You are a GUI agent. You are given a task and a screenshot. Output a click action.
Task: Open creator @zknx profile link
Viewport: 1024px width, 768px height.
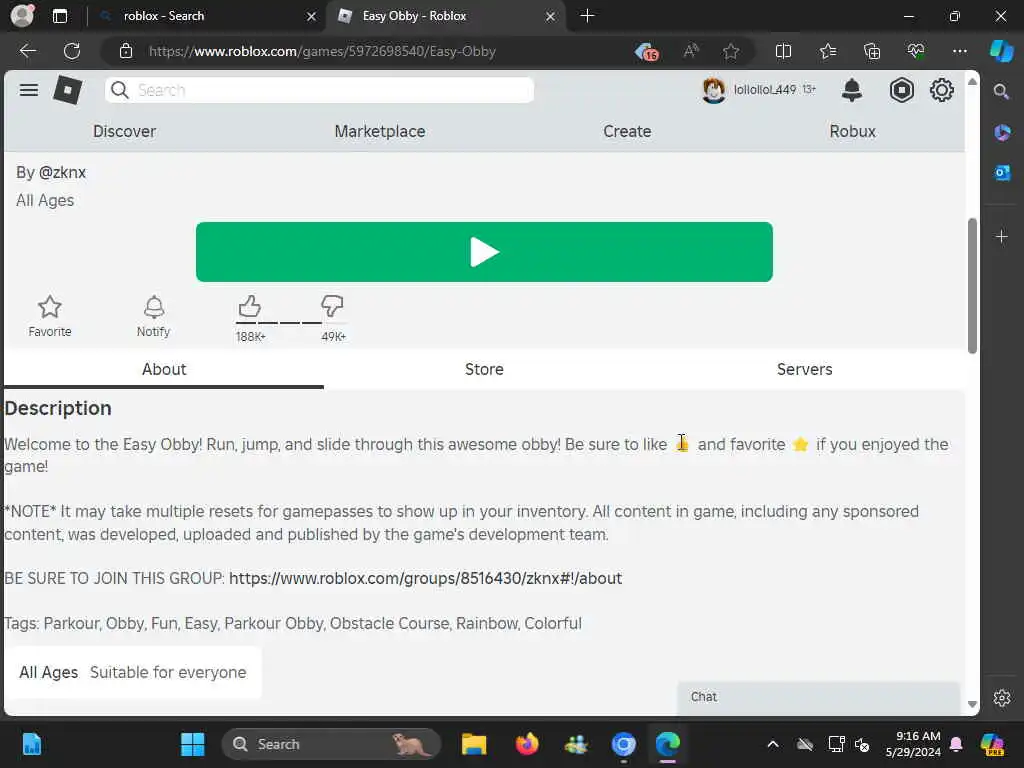click(x=62, y=172)
